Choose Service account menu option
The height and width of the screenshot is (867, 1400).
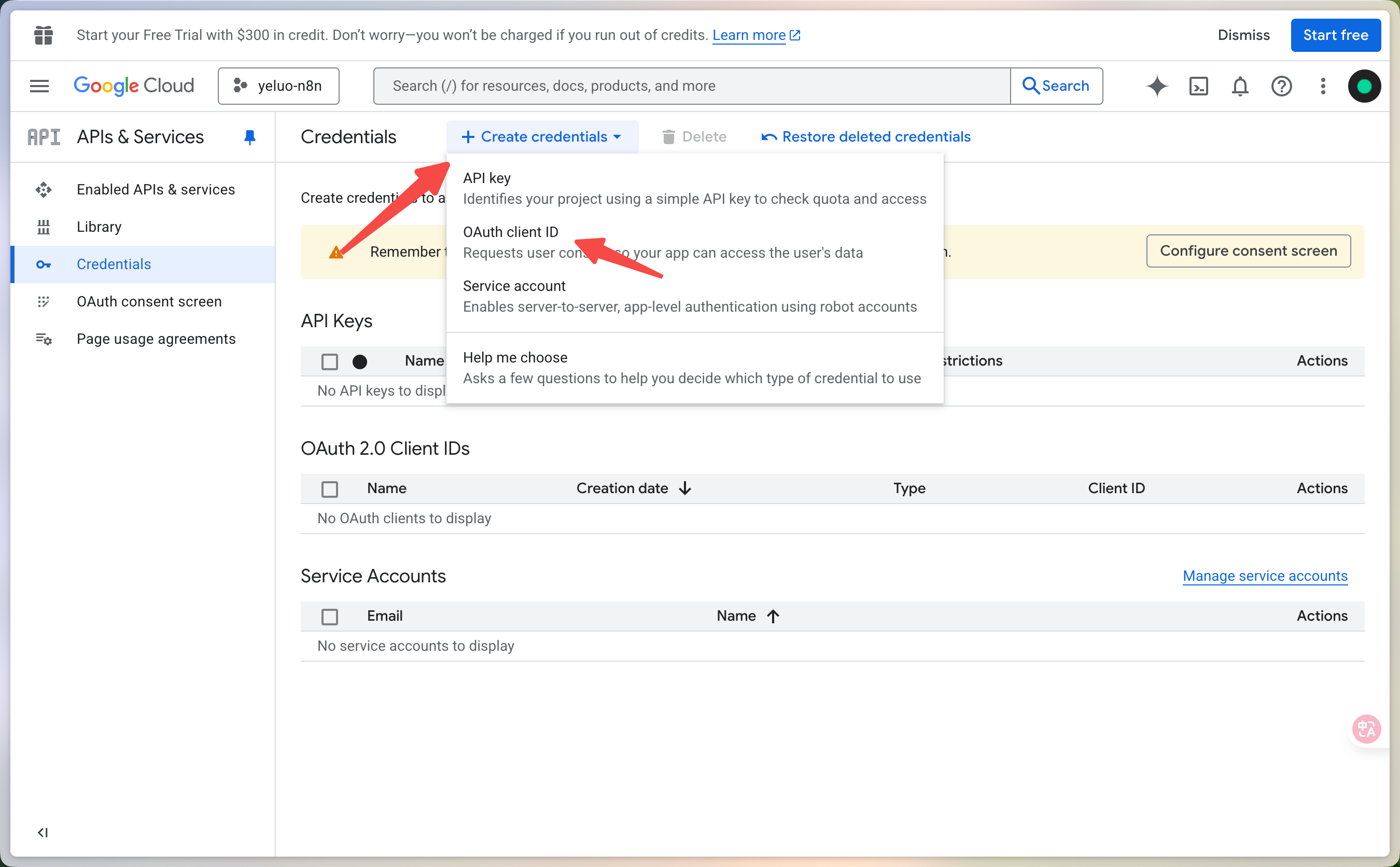514,286
